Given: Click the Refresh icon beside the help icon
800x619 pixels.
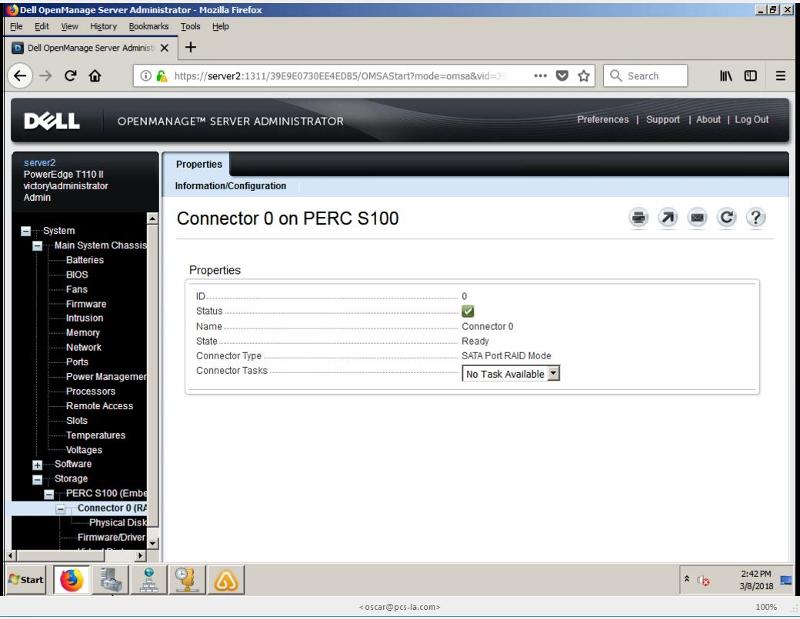Looking at the screenshot, I should 727,218.
